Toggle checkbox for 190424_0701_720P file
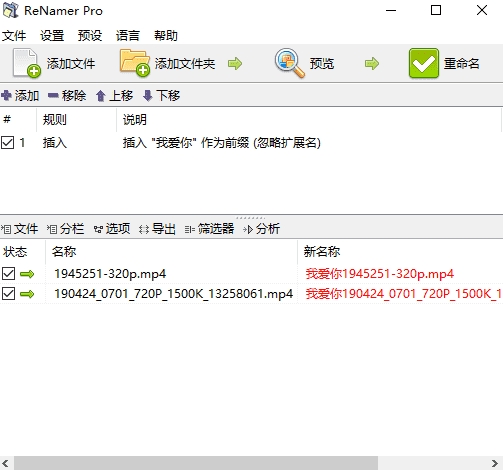This screenshot has height=470, width=503. pos(8,294)
